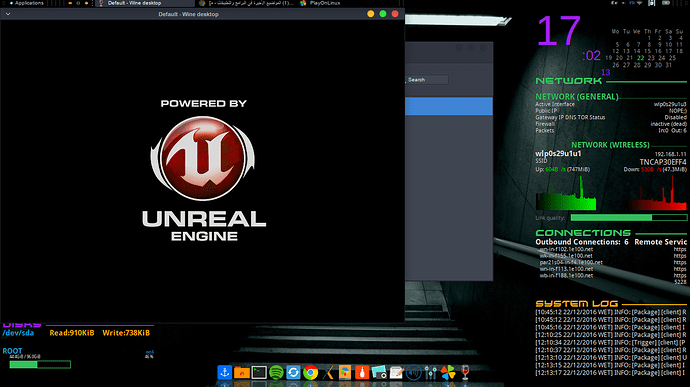
Task: Click the 192.168.1.11 IP address
Action: click(x=671, y=154)
